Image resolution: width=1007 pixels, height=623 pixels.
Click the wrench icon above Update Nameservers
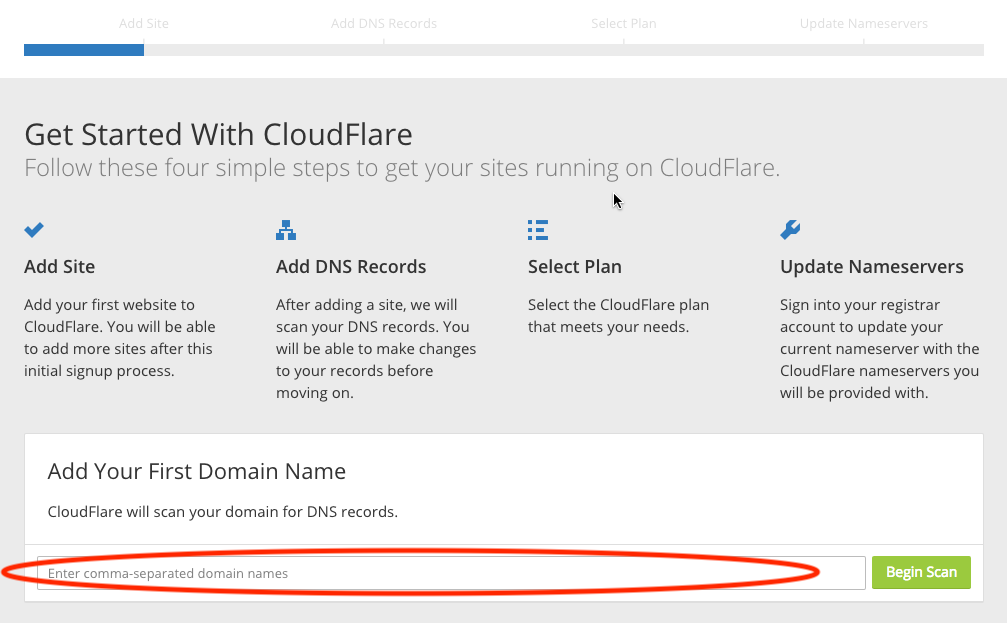click(x=790, y=229)
